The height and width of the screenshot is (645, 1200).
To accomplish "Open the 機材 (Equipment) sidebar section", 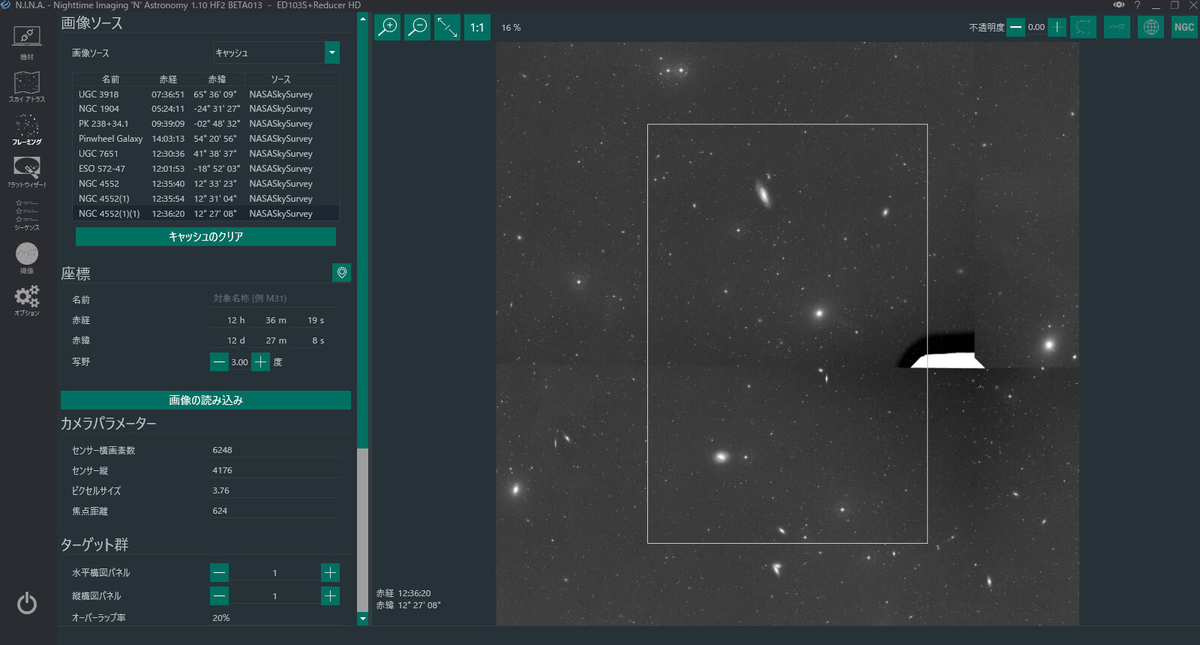I will 27,43.
